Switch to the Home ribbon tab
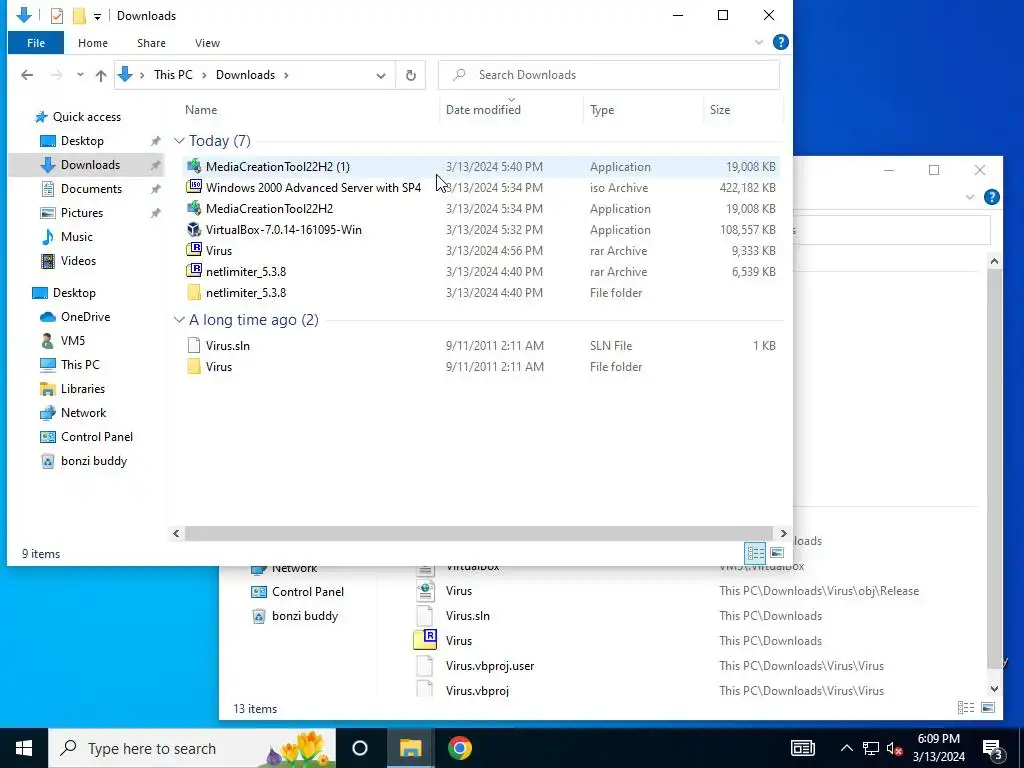The height and width of the screenshot is (768, 1024). pyautogui.click(x=93, y=43)
